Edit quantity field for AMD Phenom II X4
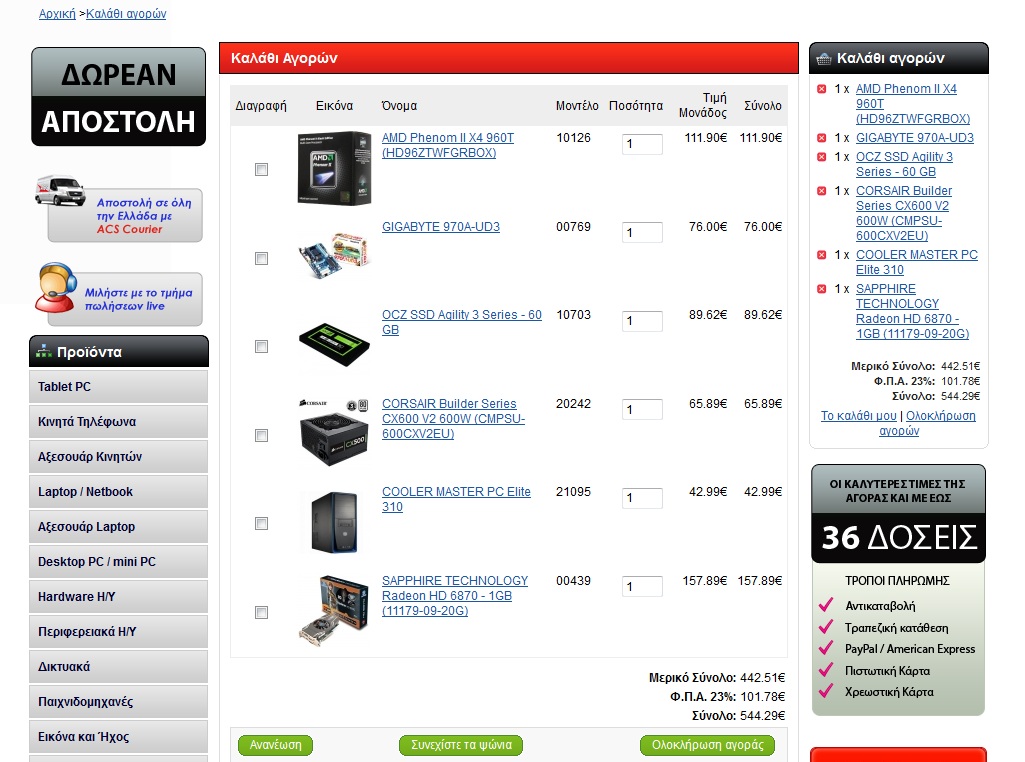 (642, 144)
